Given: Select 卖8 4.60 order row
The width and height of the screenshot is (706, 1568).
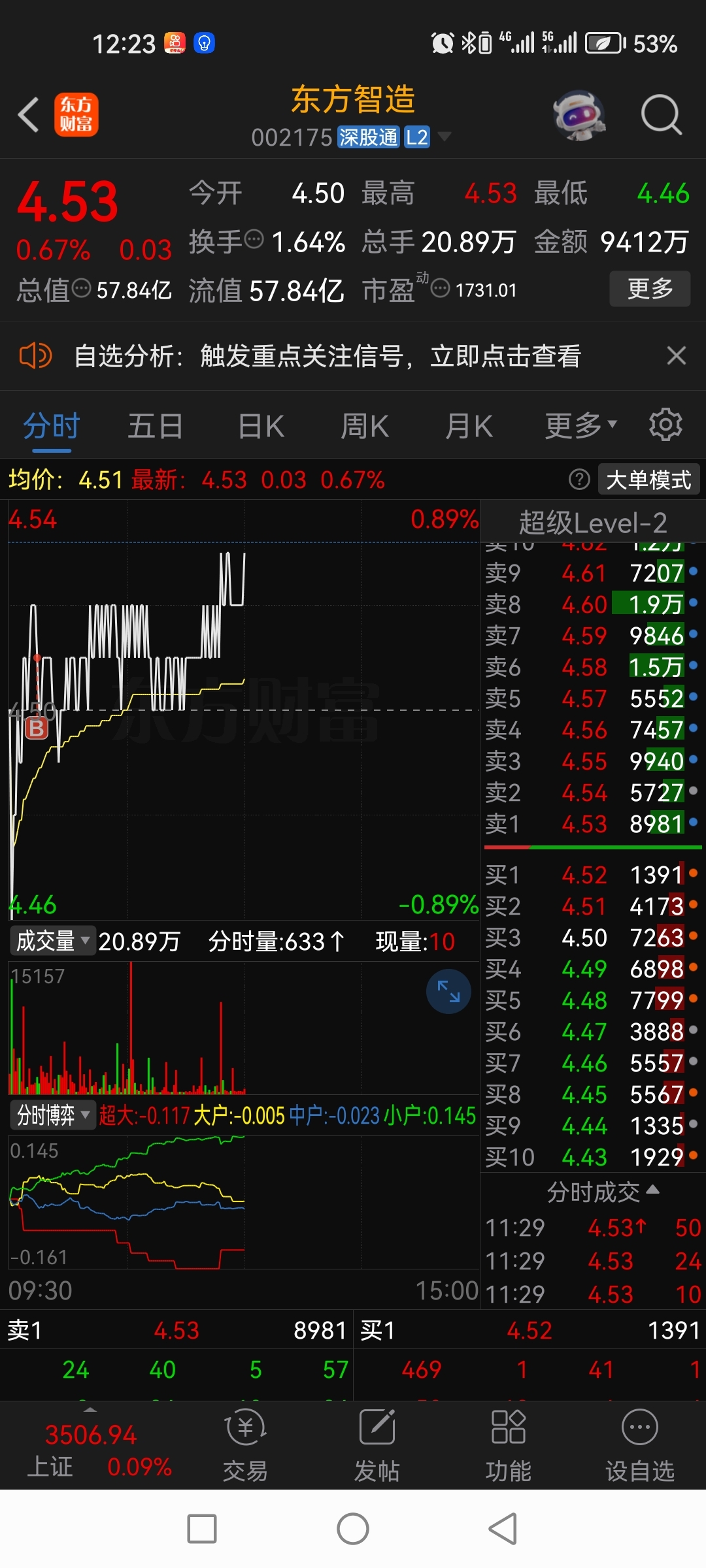Looking at the screenshot, I should (593, 604).
